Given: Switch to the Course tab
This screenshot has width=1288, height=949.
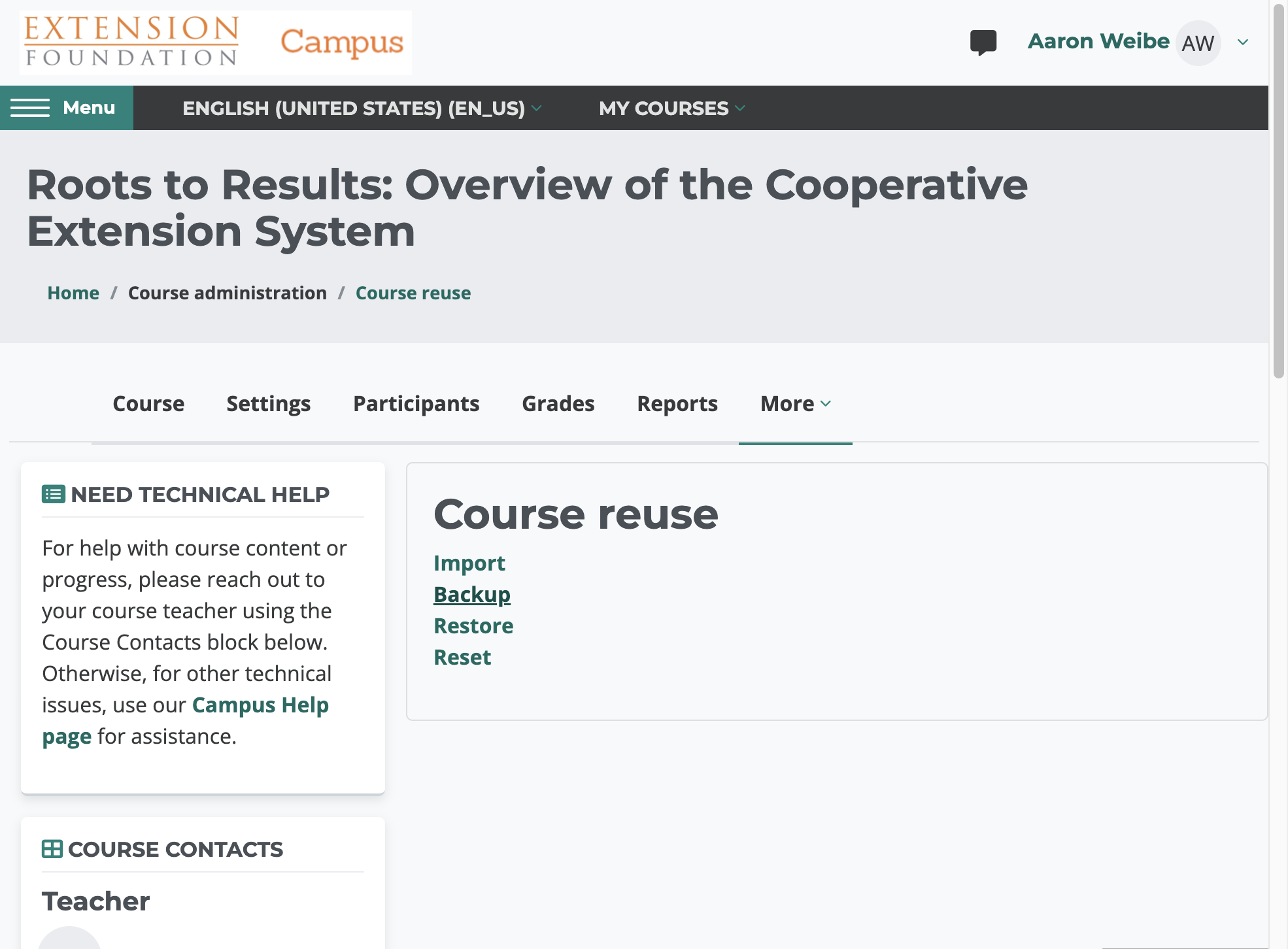Looking at the screenshot, I should click(148, 404).
